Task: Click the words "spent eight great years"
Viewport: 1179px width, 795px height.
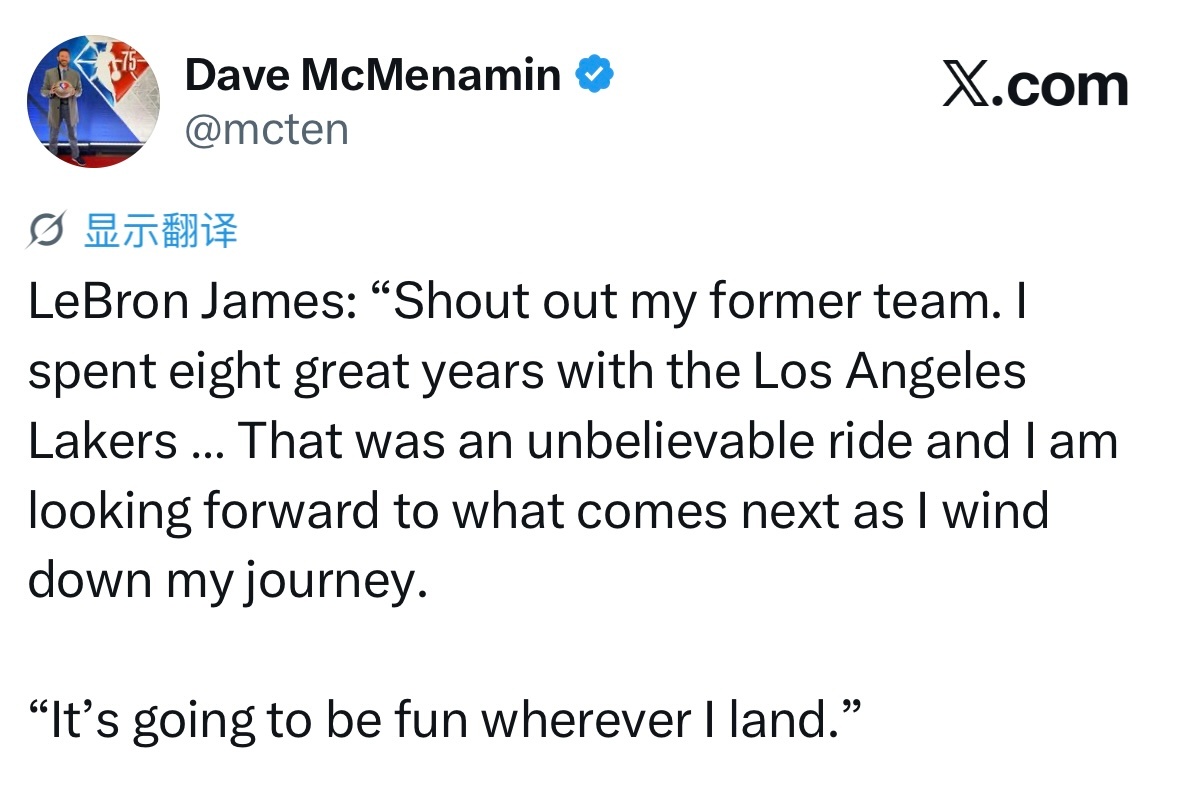Action: [286, 372]
